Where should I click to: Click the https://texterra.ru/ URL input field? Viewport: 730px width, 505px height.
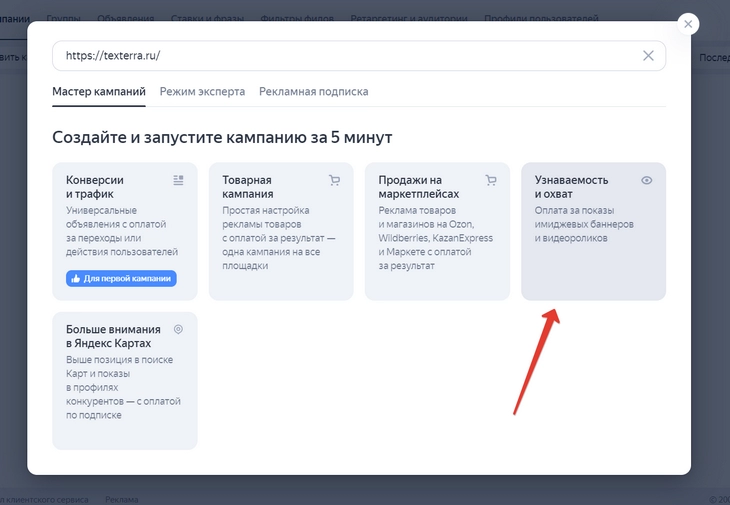point(359,56)
